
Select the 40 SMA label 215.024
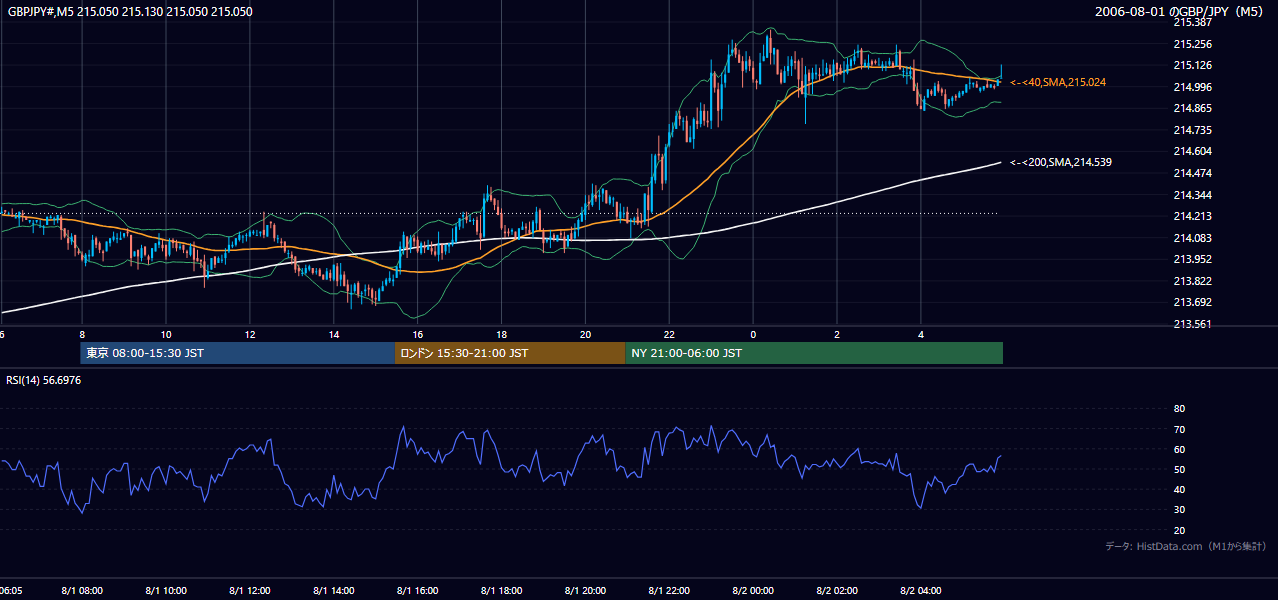1058,82
